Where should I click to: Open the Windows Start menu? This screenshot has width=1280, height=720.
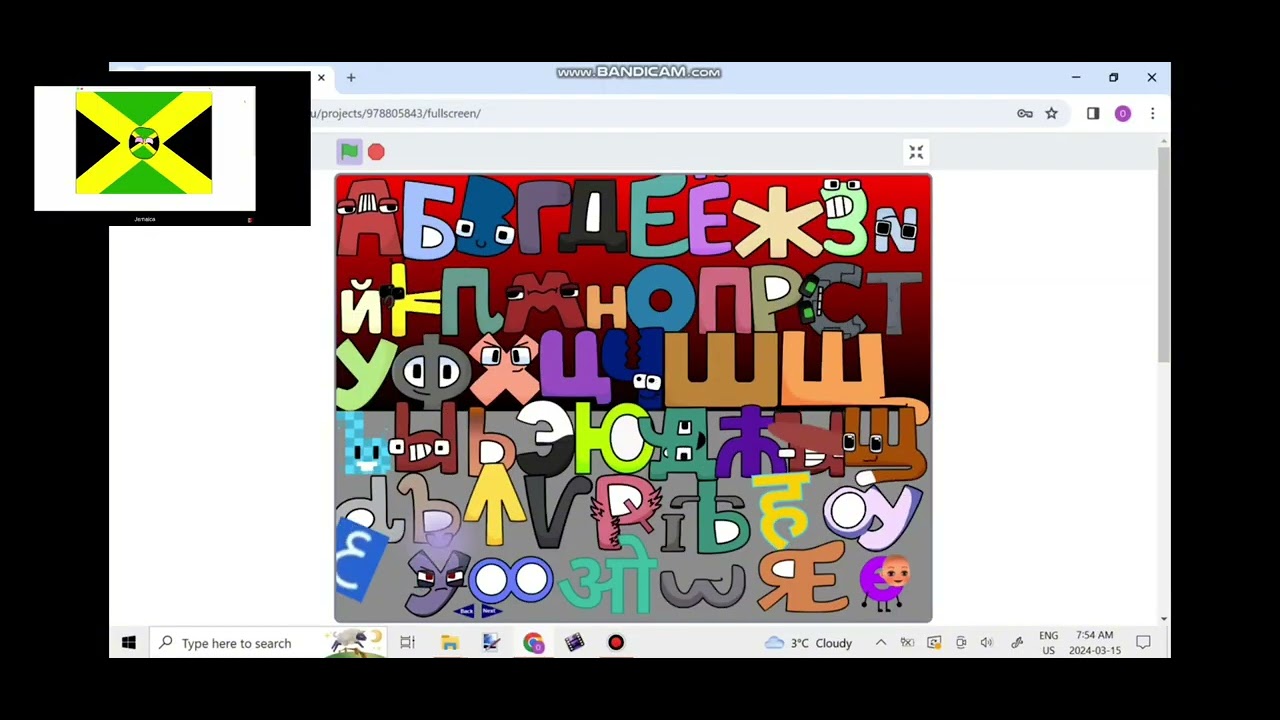click(129, 643)
